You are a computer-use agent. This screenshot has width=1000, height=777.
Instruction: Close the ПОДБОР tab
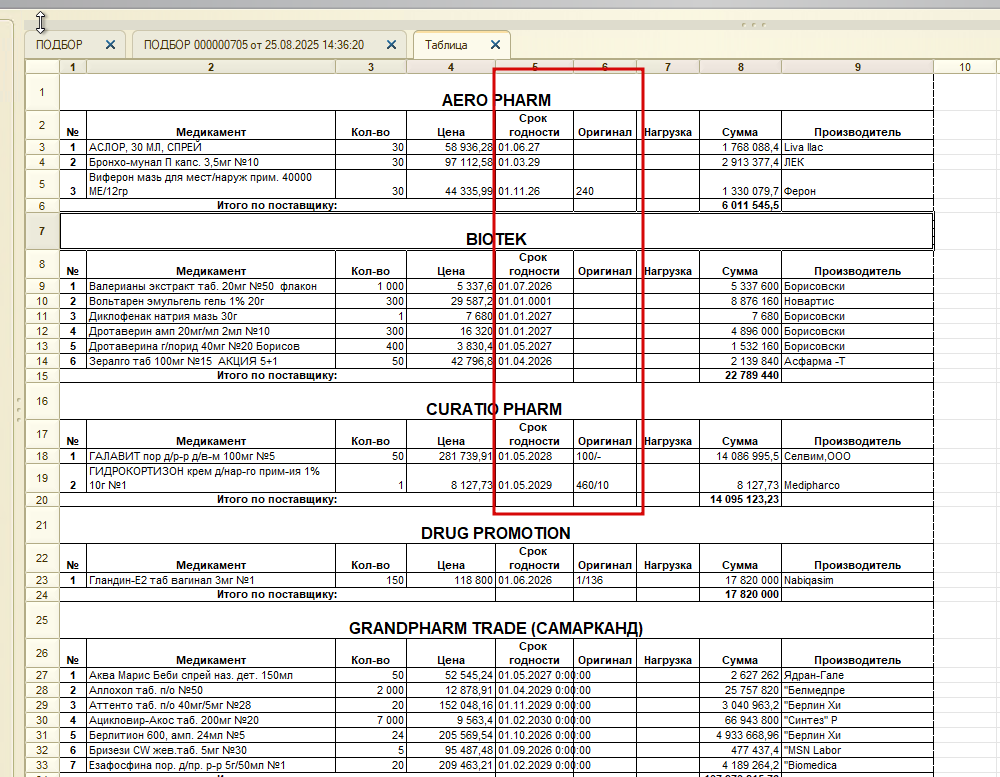coord(110,45)
